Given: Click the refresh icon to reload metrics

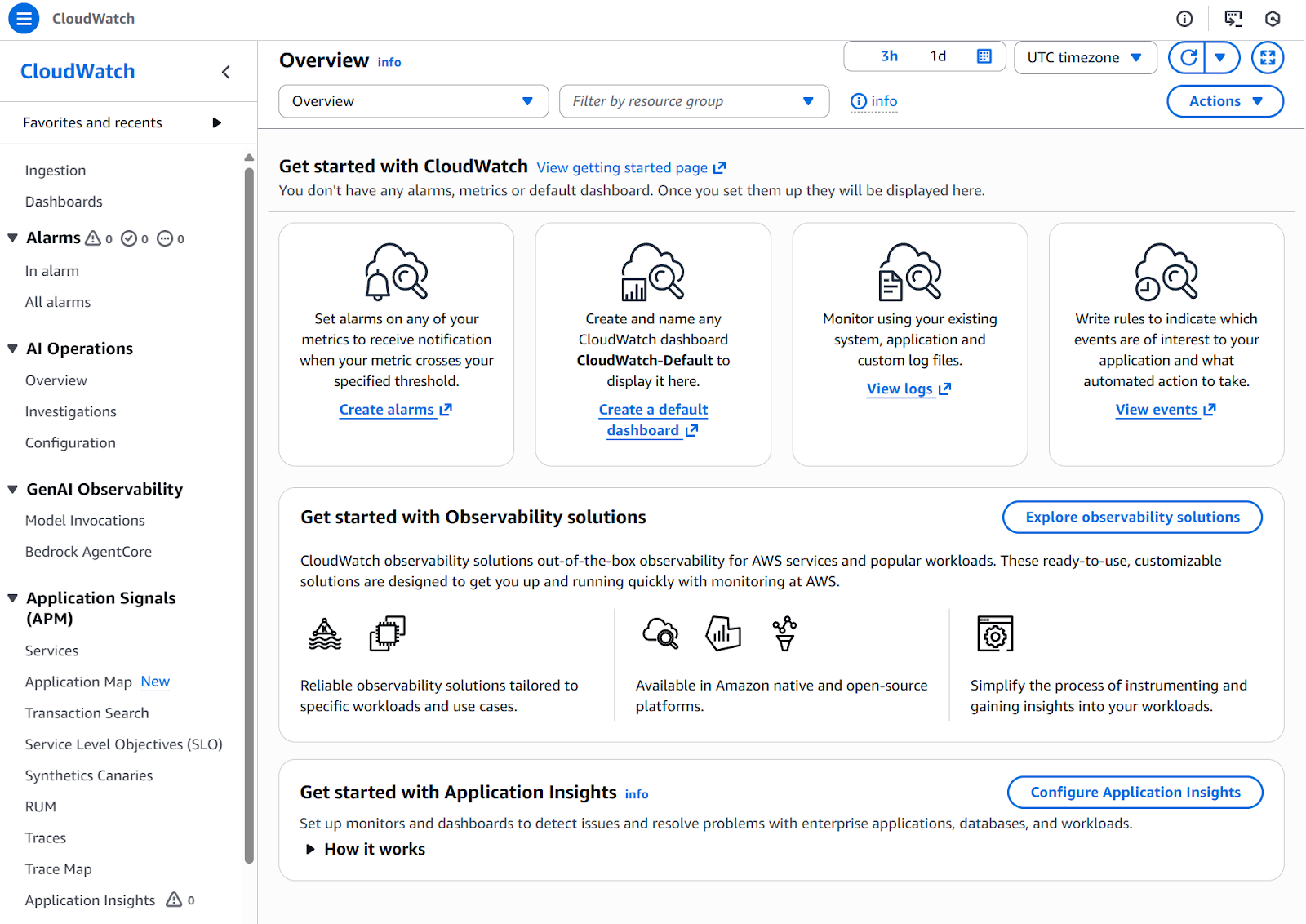Looking at the screenshot, I should pyautogui.click(x=1187, y=57).
